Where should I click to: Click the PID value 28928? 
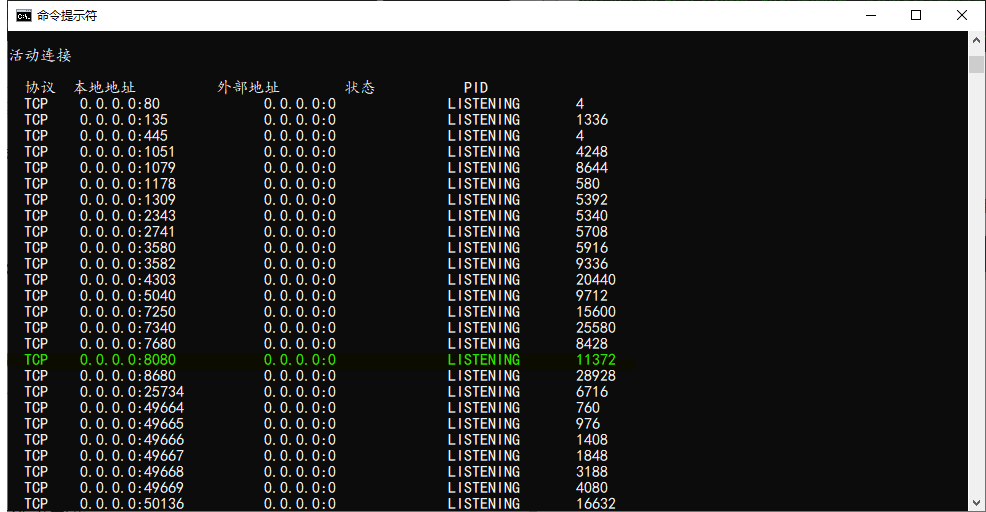tap(595, 376)
